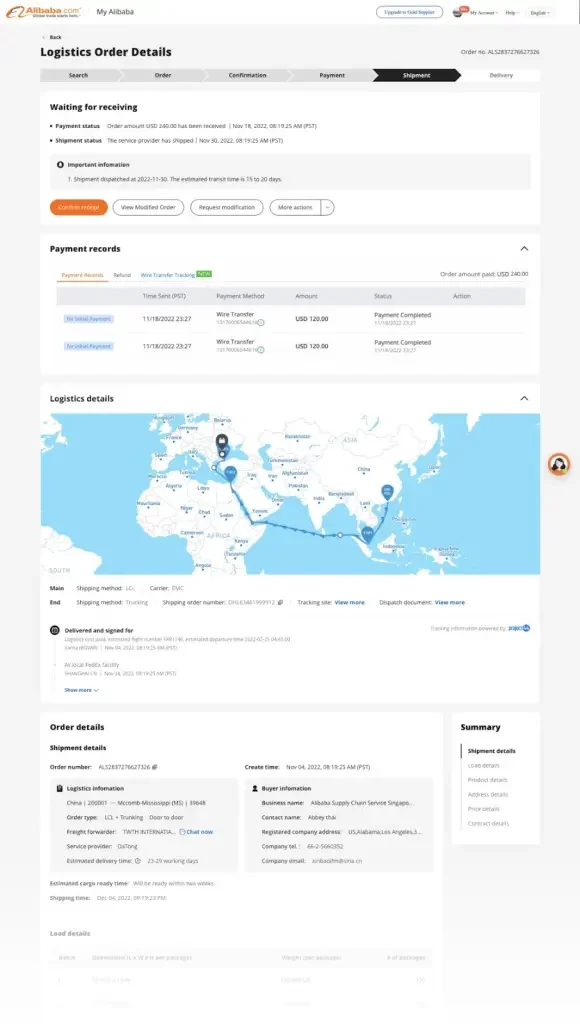The image size is (580, 1024).
Task: Select the Search step
Action: click(x=78, y=75)
